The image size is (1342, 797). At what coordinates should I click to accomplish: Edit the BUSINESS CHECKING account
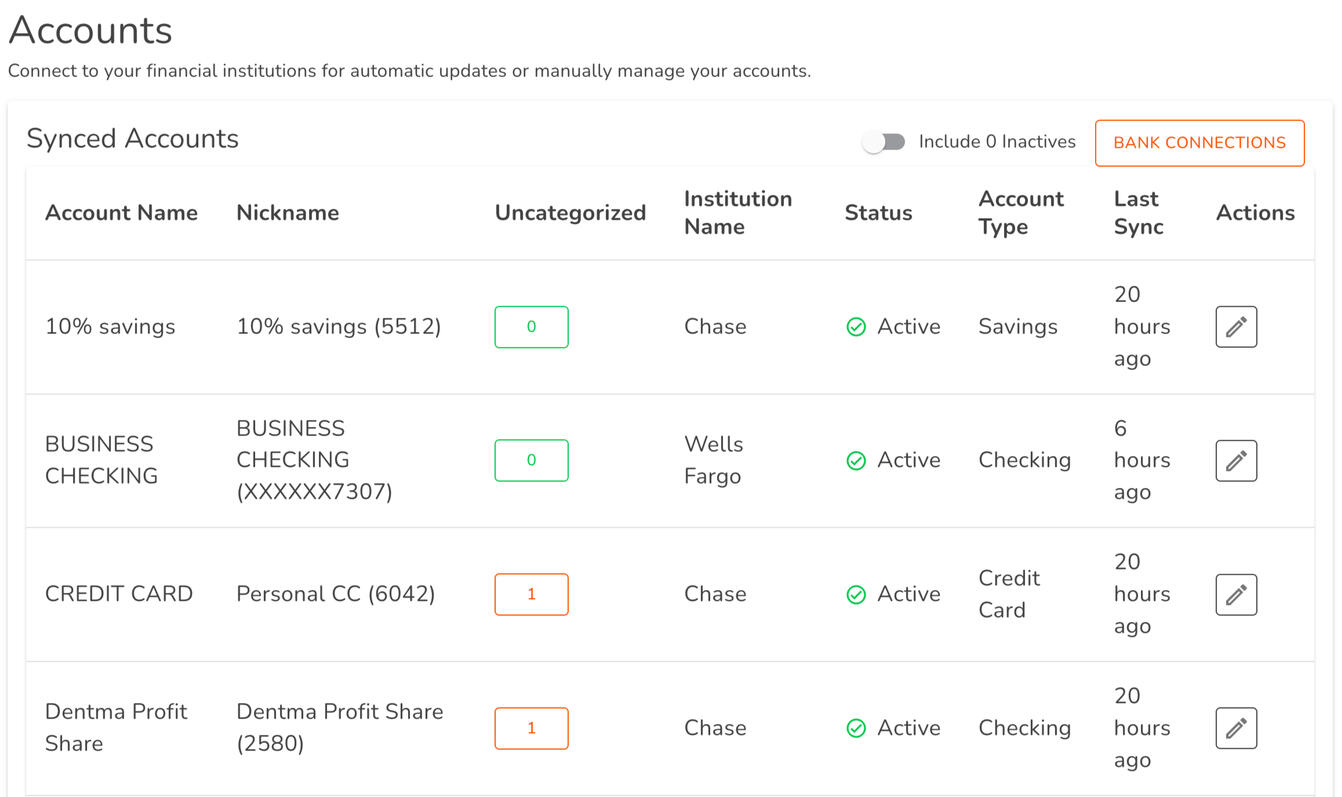1236,461
